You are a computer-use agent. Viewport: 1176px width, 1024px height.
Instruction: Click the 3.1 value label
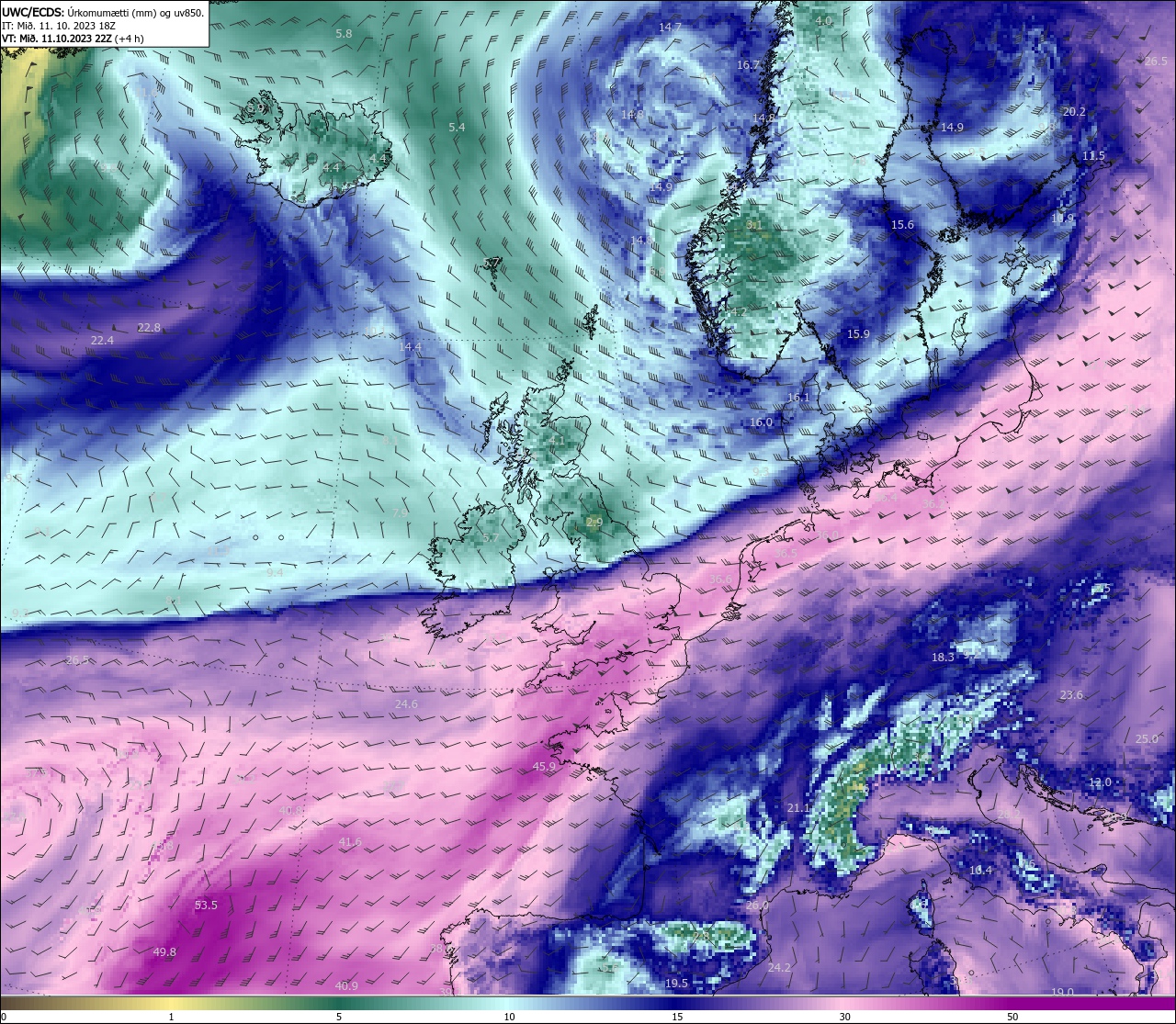pyautogui.click(x=754, y=225)
